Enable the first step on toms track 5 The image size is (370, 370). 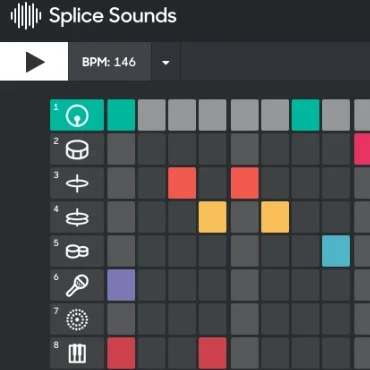click(121, 251)
